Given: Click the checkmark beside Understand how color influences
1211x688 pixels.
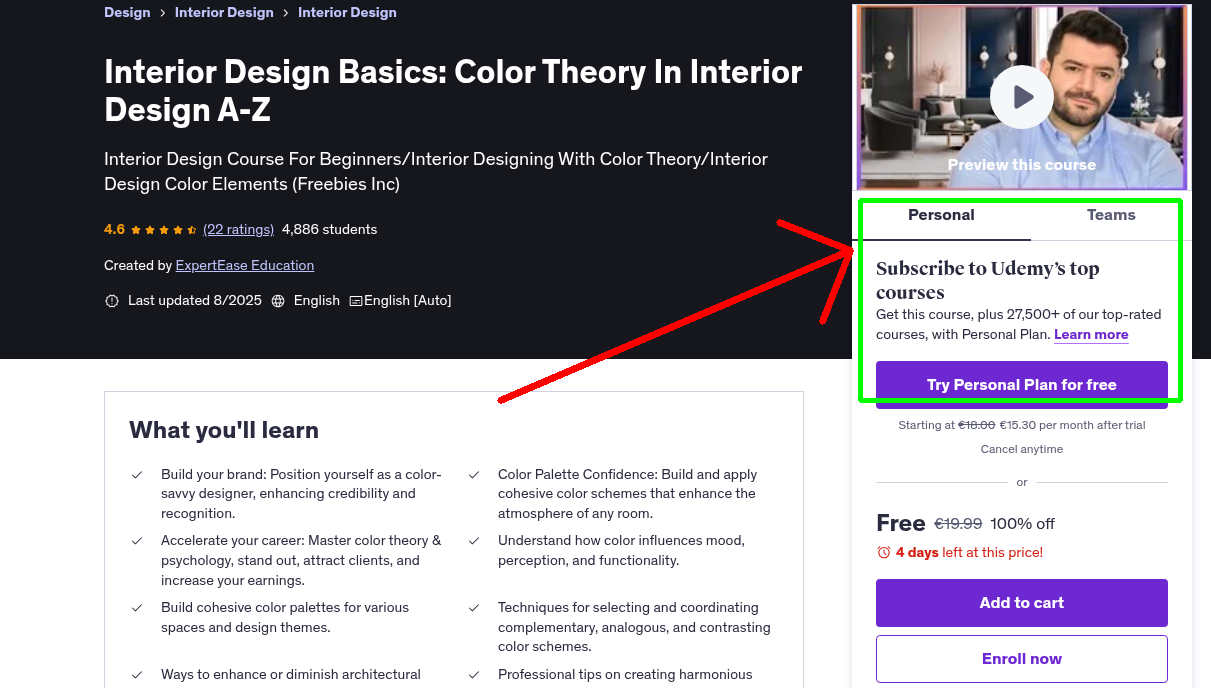Looking at the screenshot, I should (x=474, y=541).
